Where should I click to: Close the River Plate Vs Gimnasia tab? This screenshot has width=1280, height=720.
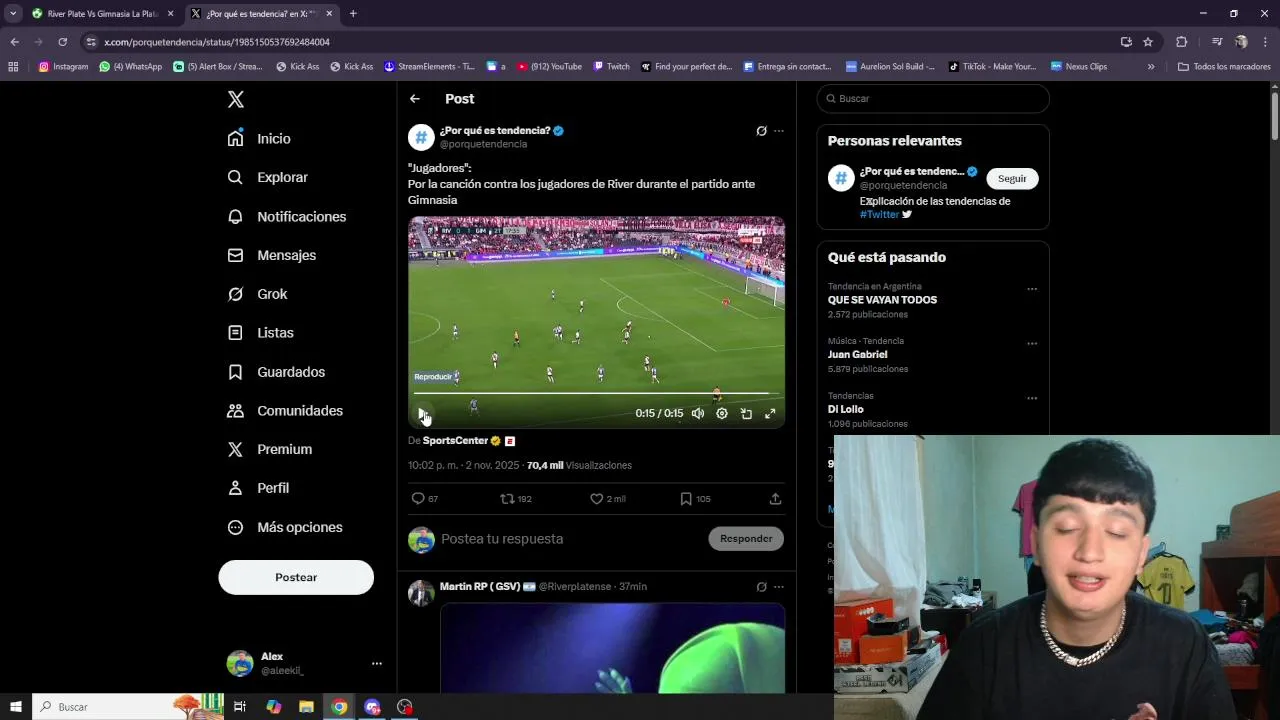pos(171,14)
